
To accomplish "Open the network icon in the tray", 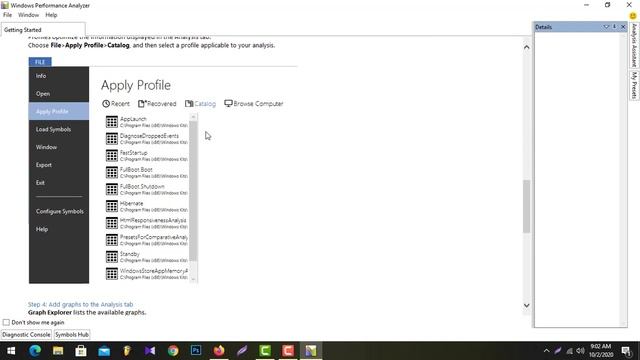I will coord(569,351).
